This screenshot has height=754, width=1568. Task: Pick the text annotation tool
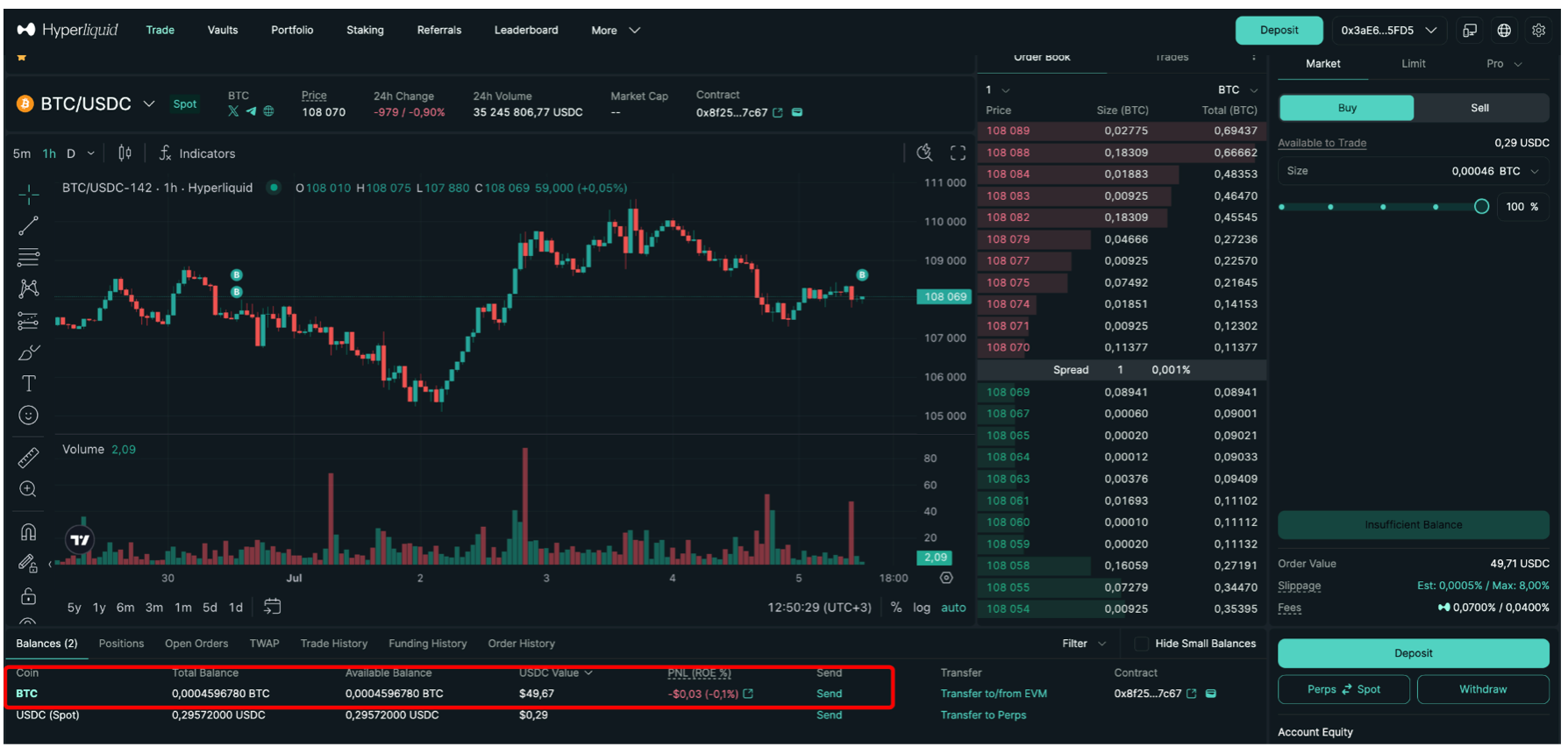coord(28,384)
